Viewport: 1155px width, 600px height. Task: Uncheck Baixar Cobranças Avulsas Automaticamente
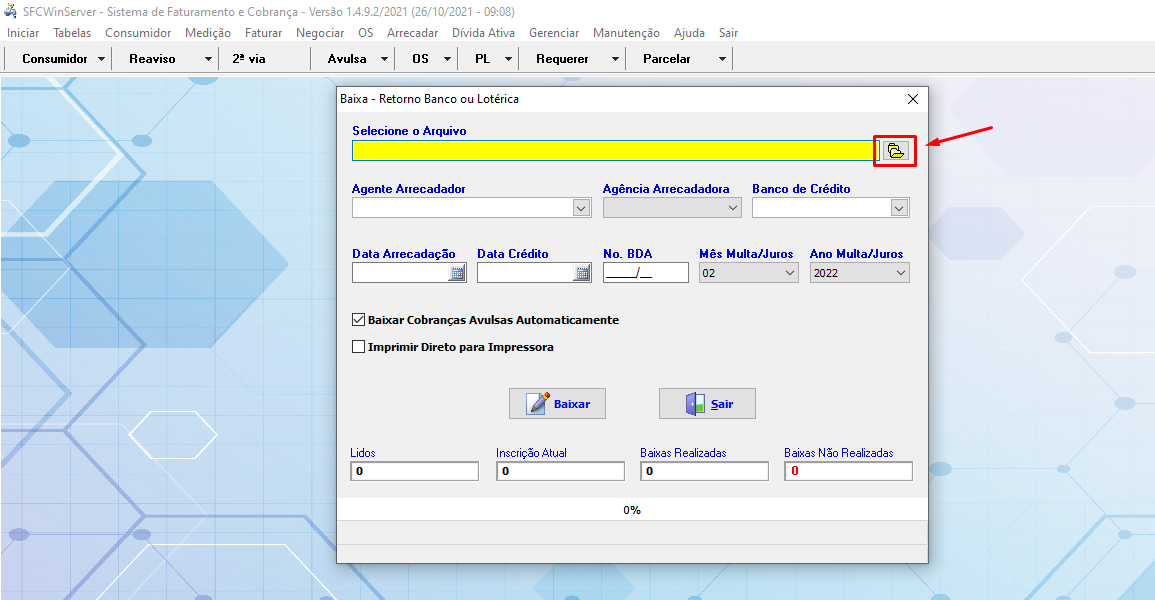tap(359, 320)
